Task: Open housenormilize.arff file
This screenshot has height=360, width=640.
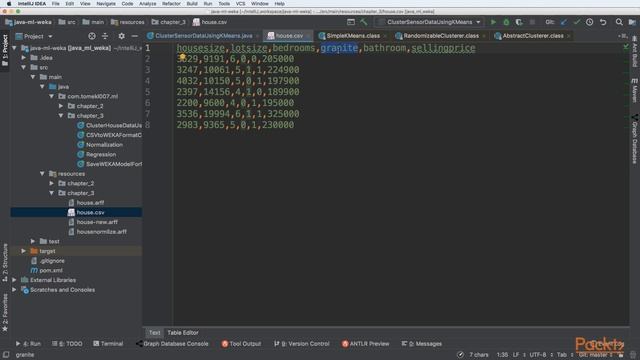Action: 102,232
